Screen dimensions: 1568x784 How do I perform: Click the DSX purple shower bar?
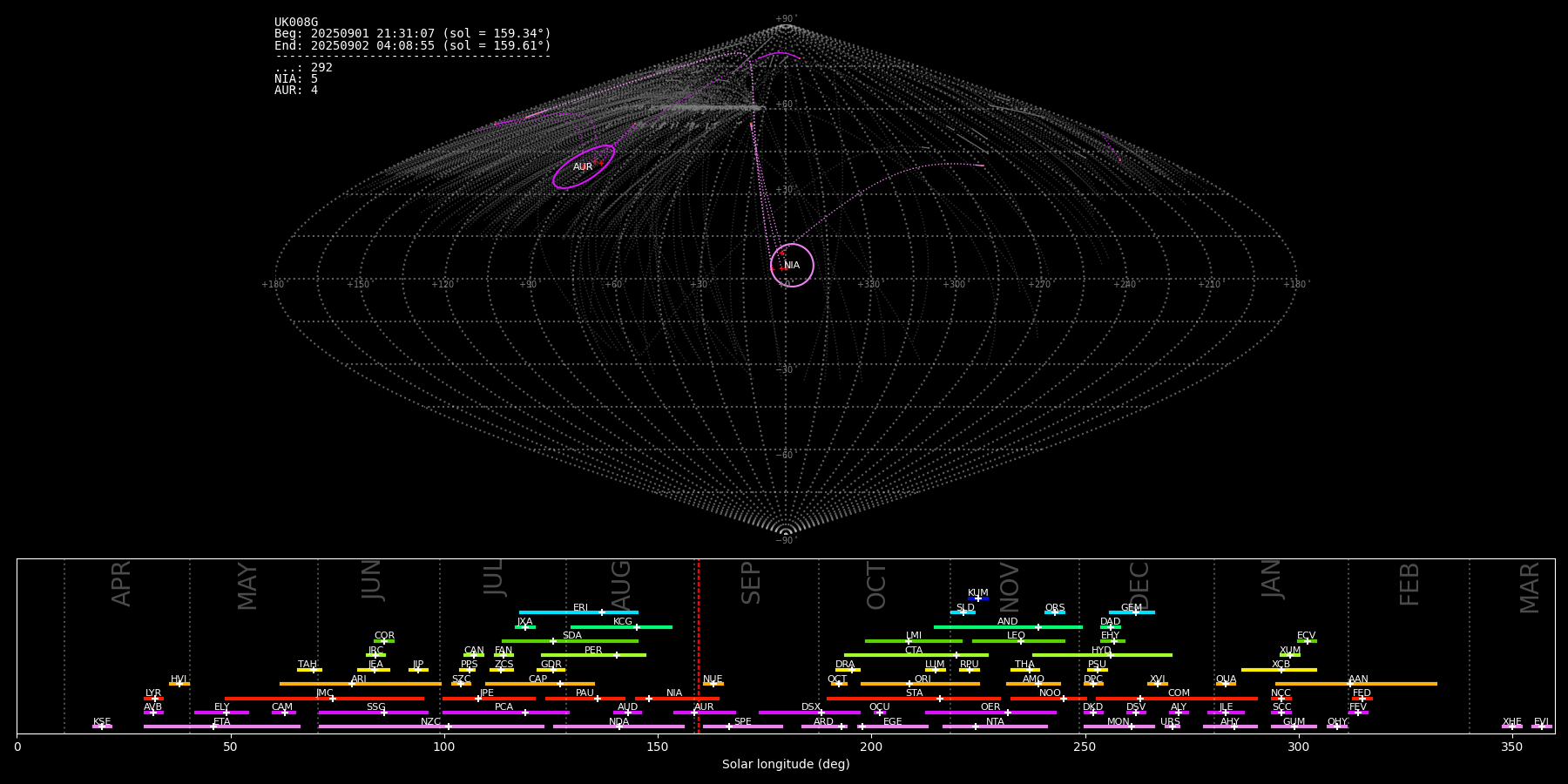809,713
